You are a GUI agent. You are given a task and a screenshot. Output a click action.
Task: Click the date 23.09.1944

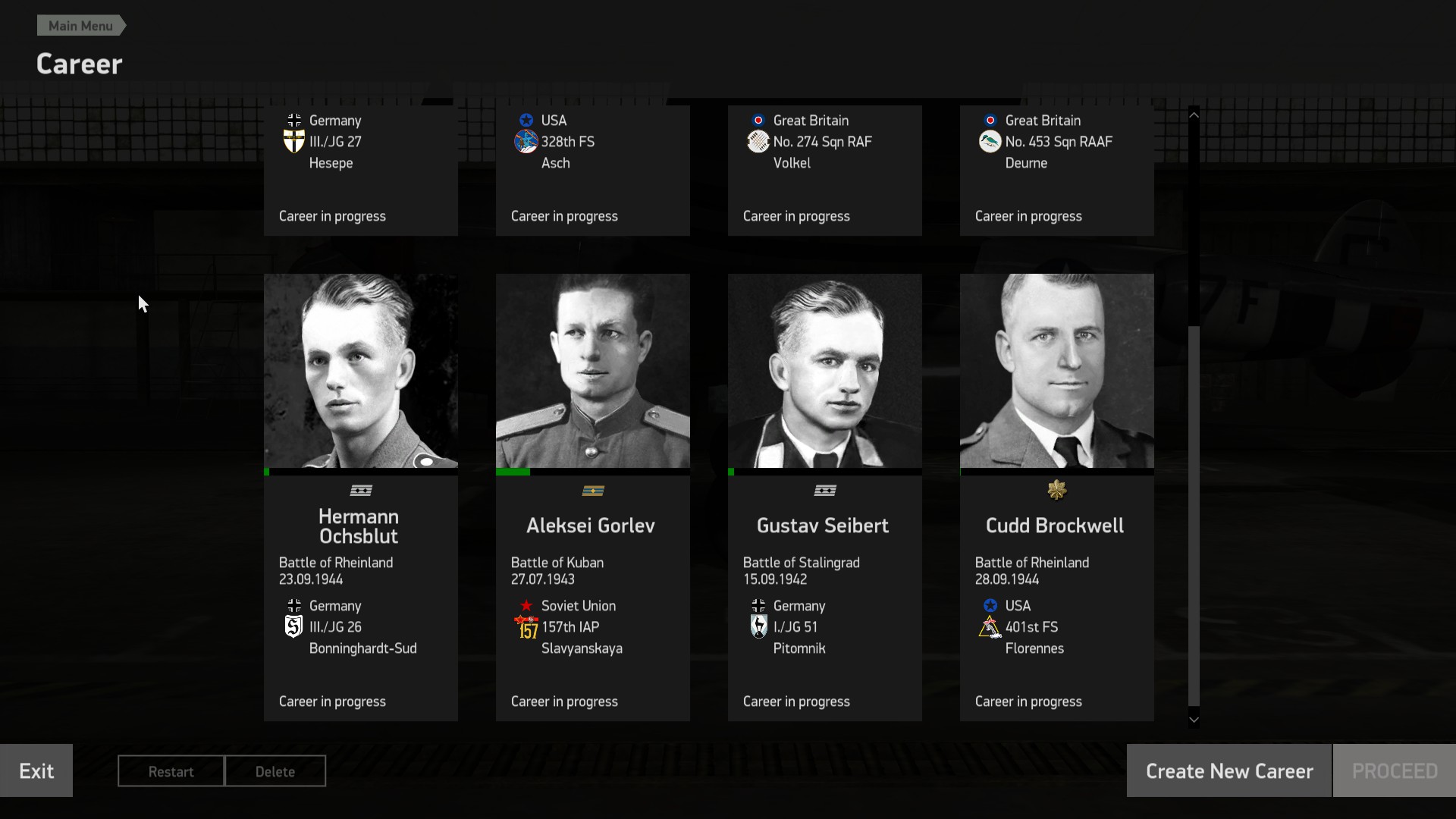(x=311, y=579)
